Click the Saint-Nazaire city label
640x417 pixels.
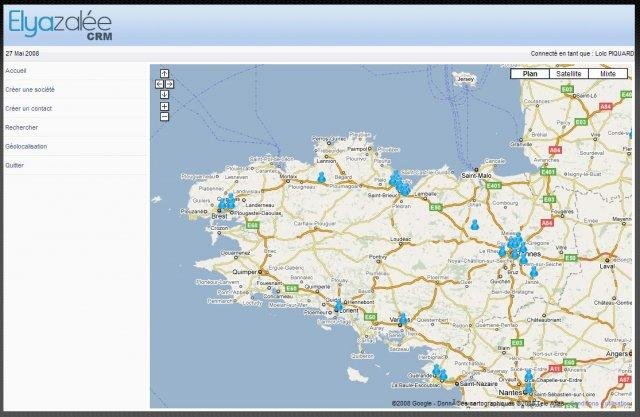(x=479, y=384)
